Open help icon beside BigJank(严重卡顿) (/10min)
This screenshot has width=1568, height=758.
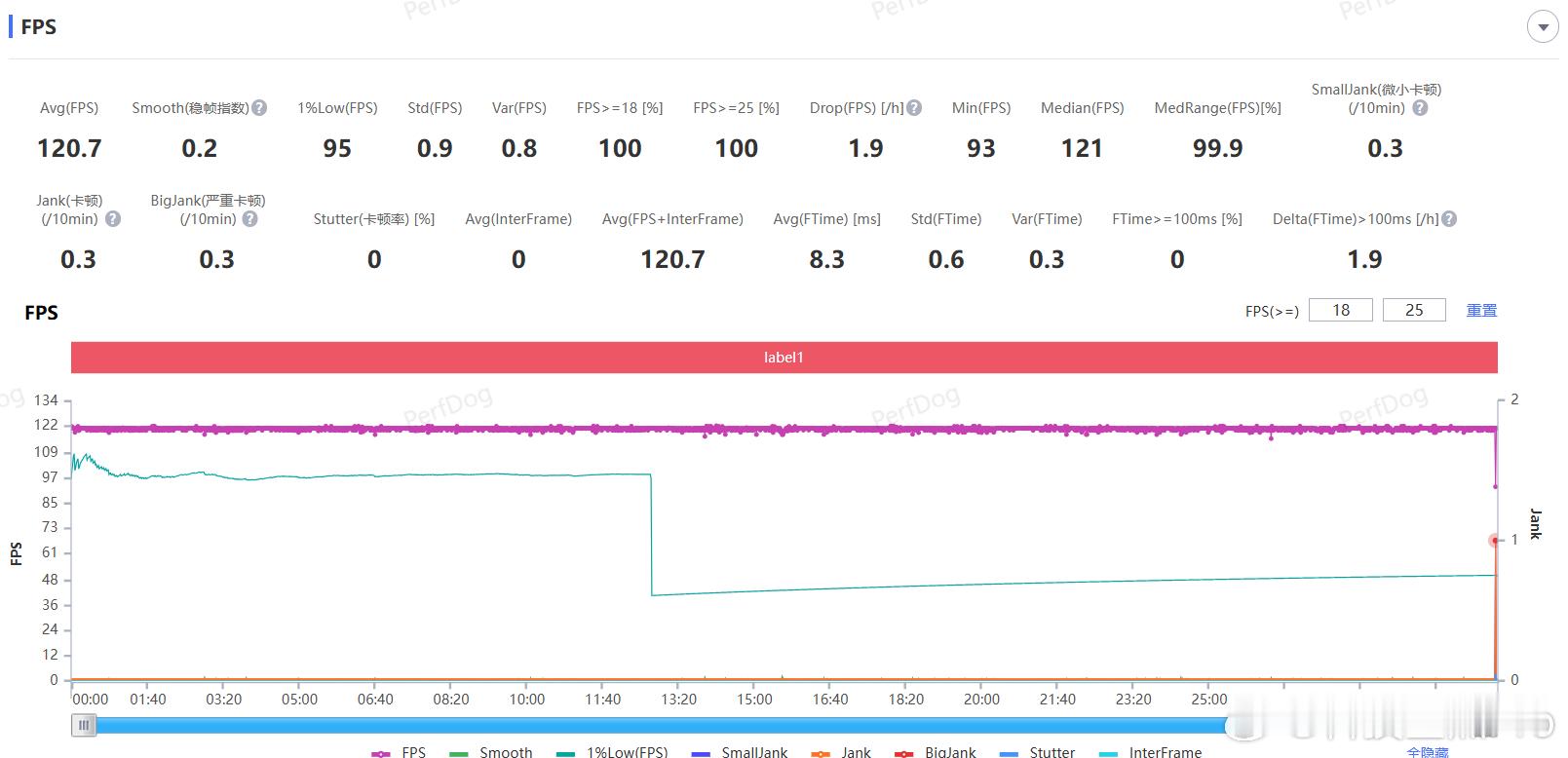tap(250, 219)
